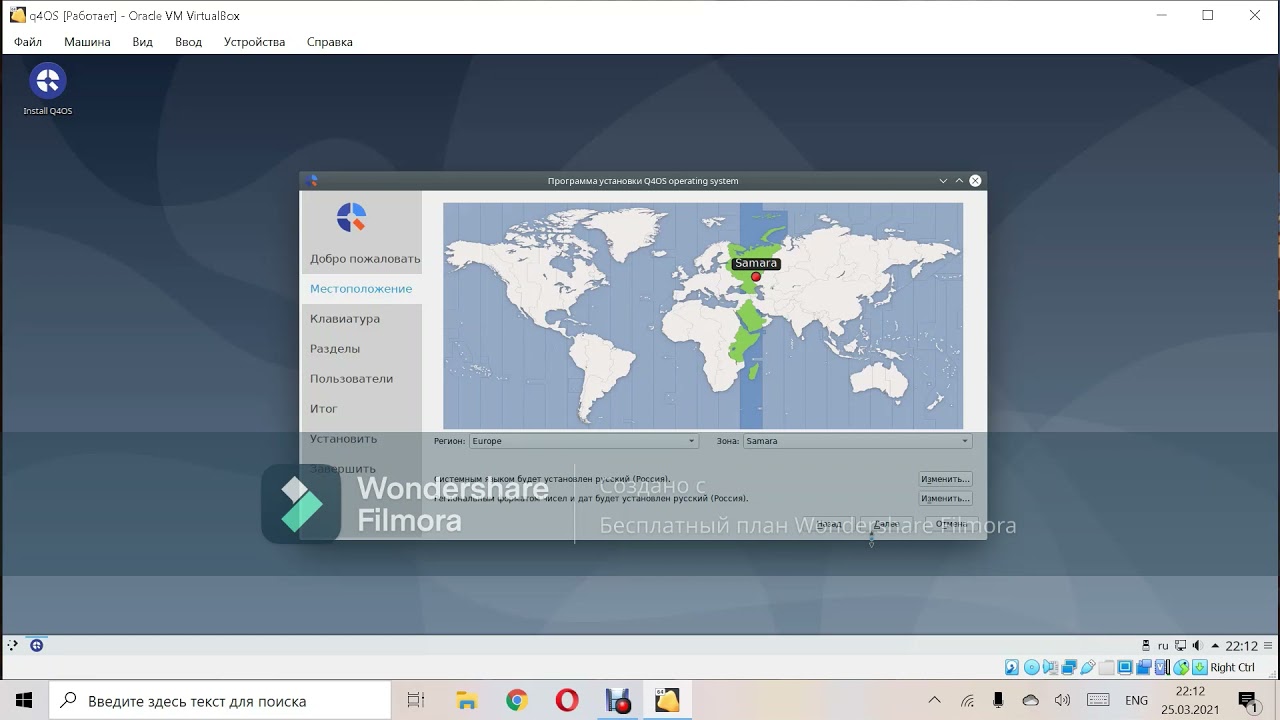This screenshot has height=720, width=1280.
Task: Open the guest panel hamburger menu
Action: 1268,645
